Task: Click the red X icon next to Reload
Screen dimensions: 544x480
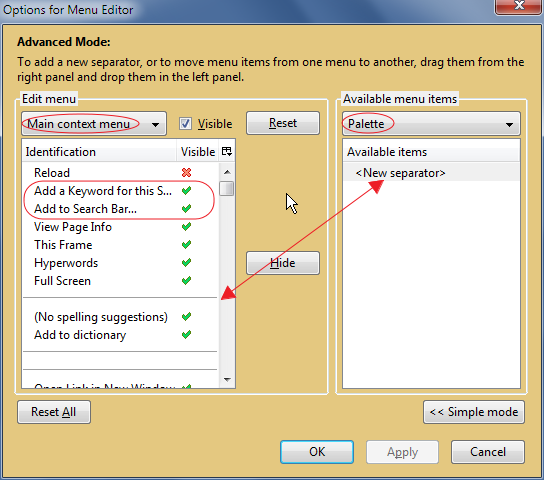Action: click(x=186, y=172)
